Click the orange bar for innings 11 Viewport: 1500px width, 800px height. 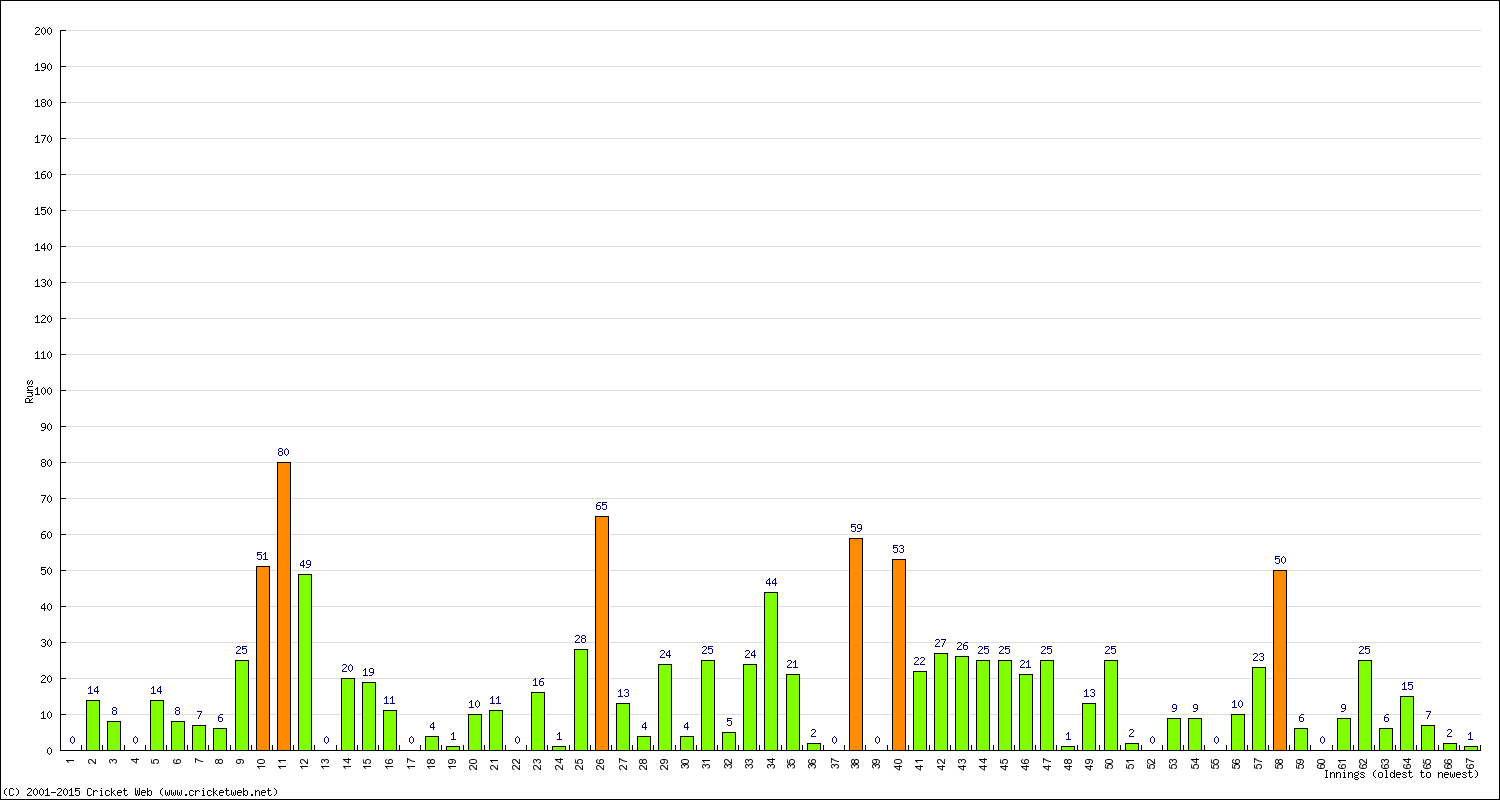click(x=284, y=606)
